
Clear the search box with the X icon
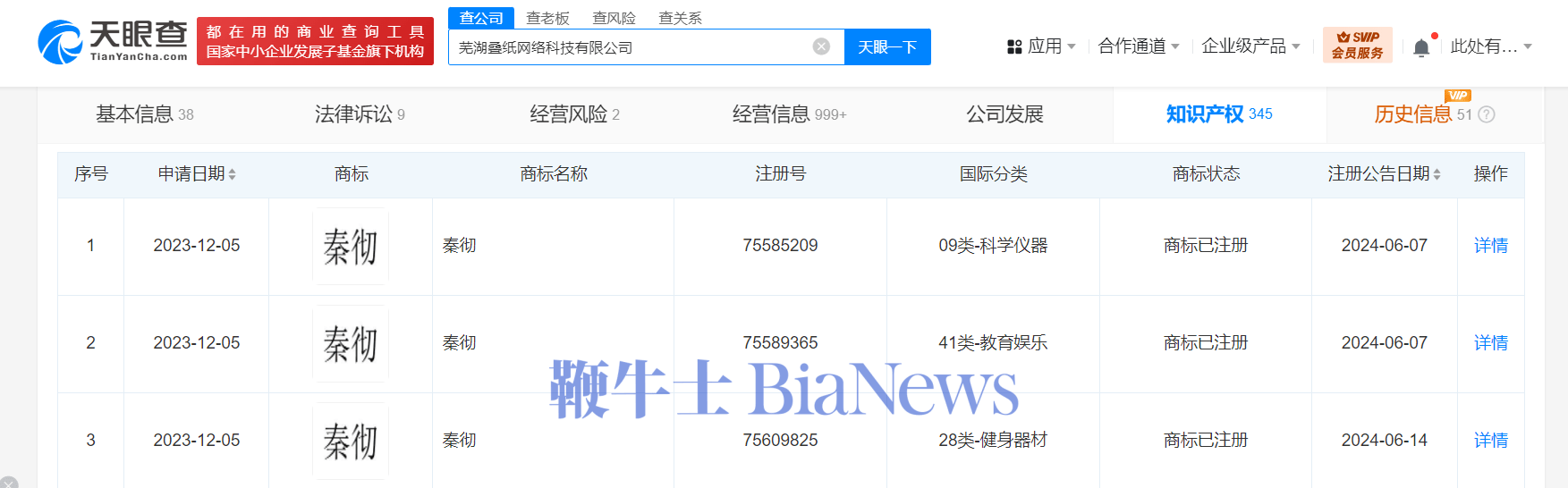tap(821, 46)
